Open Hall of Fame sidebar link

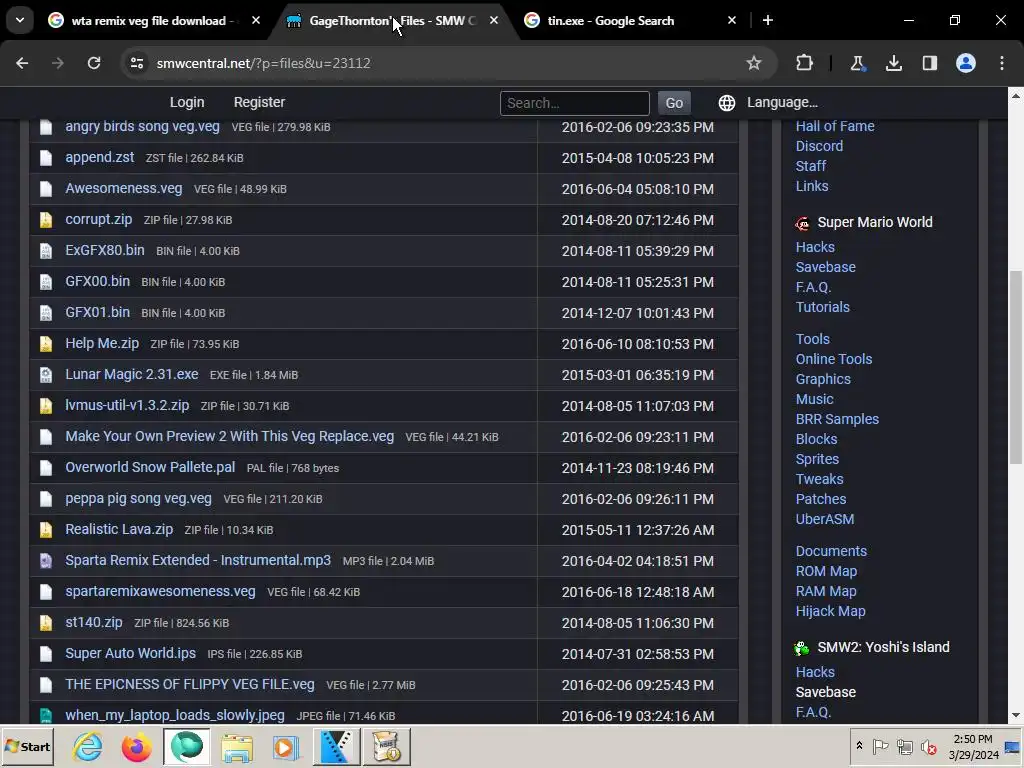[835, 126]
